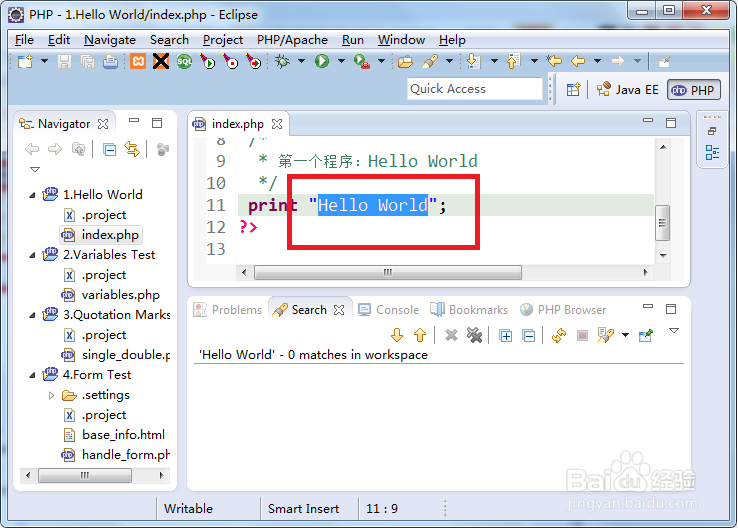Click the Save toolbar icon
The height and width of the screenshot is (530, 738).
64,61
